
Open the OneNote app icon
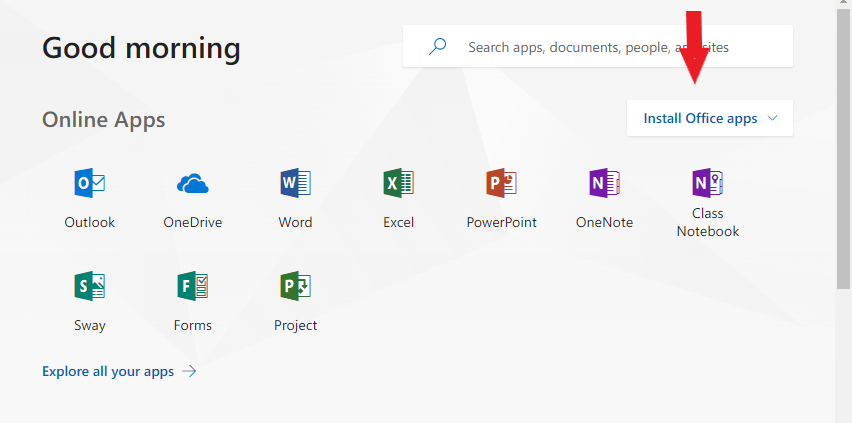(x=604, y=183)
